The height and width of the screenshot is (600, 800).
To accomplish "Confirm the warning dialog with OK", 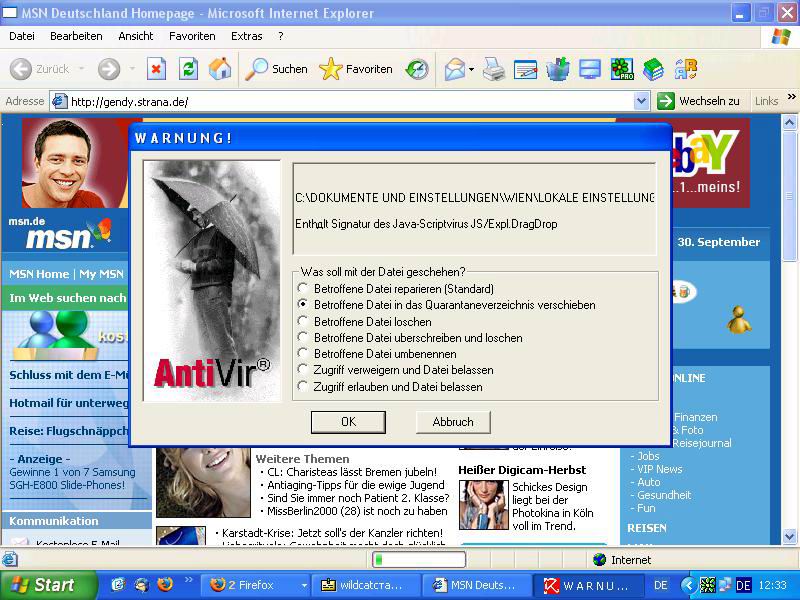I will click(348, 422).
